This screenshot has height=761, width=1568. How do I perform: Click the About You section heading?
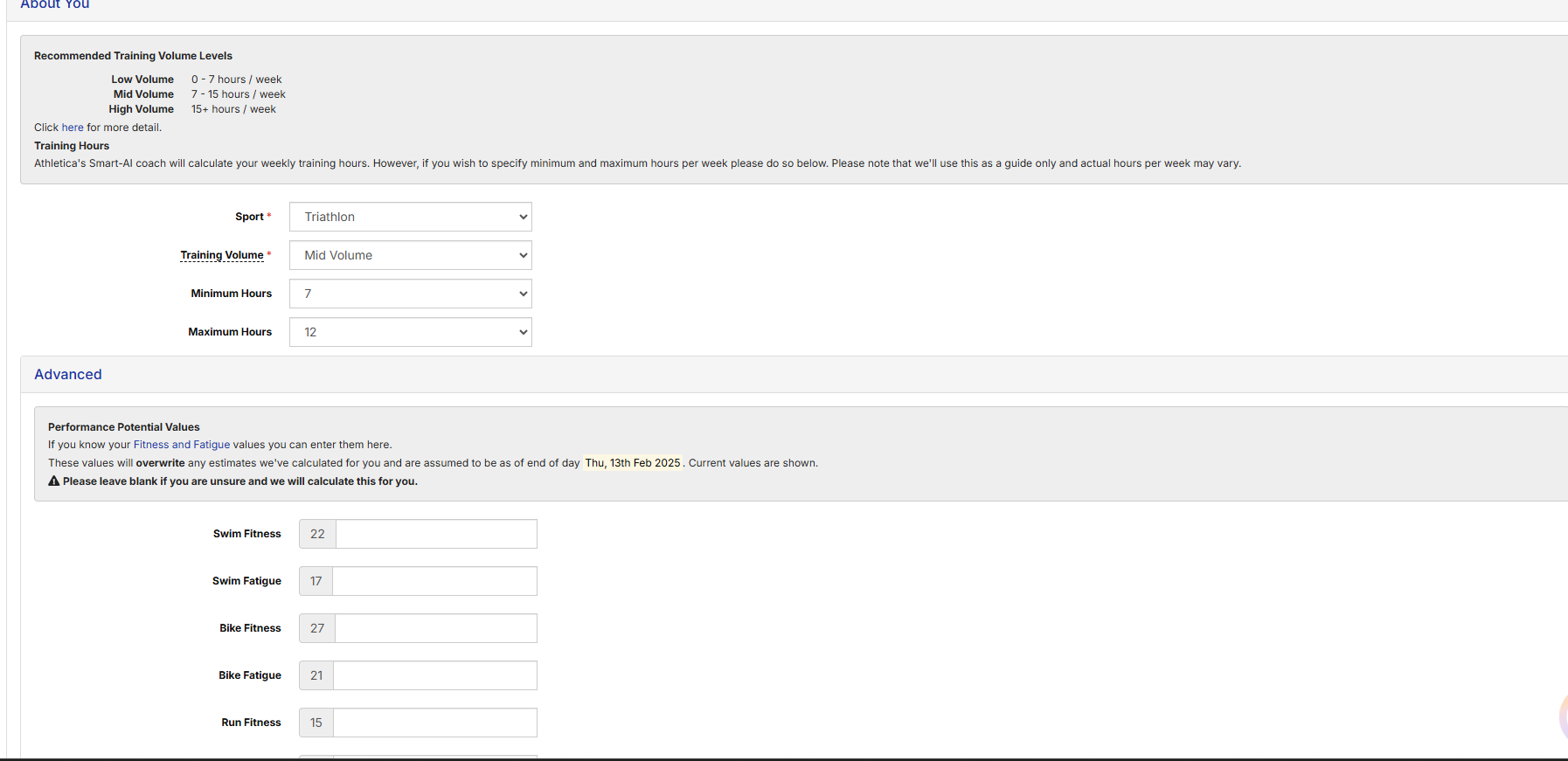click(54, 5)
